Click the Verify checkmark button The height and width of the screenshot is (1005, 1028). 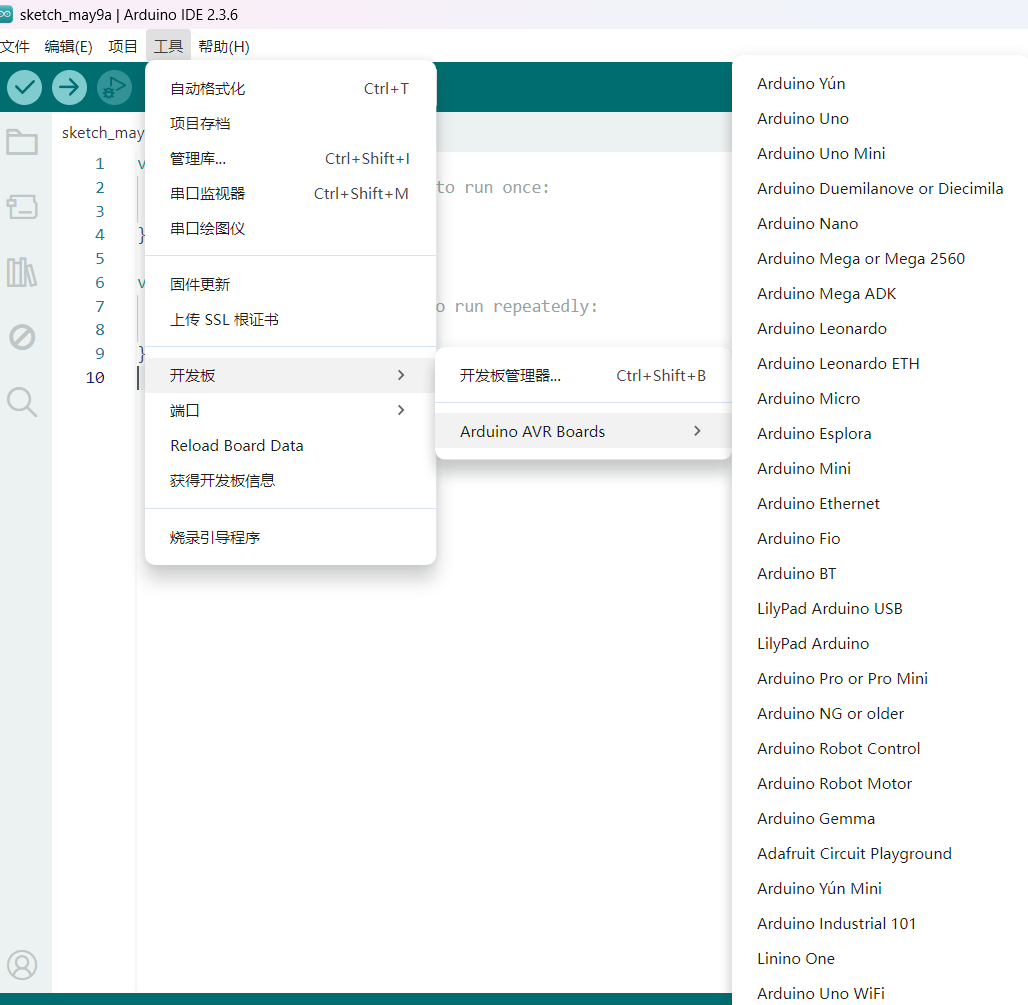tap(24, 87)
